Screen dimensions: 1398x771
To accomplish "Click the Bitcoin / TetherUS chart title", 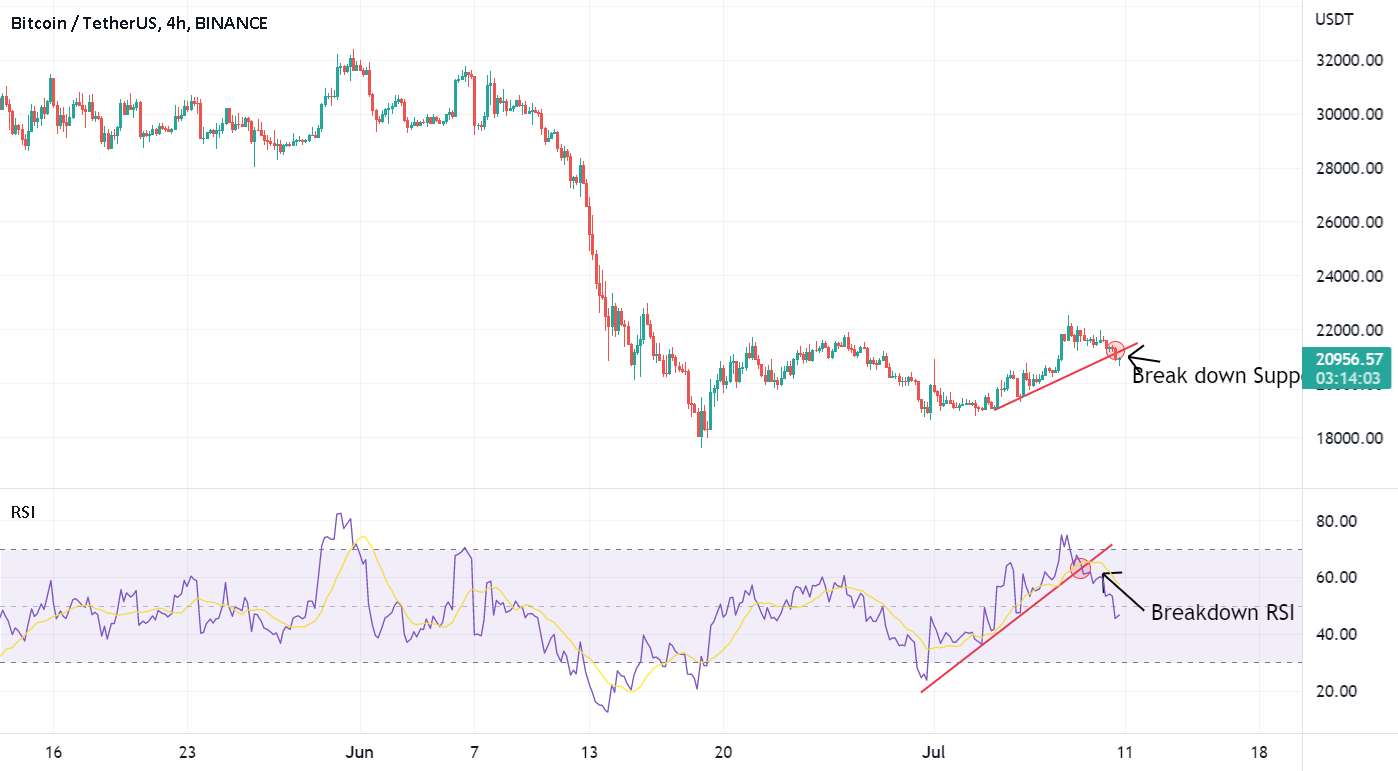I will click(x=139, y=23).
